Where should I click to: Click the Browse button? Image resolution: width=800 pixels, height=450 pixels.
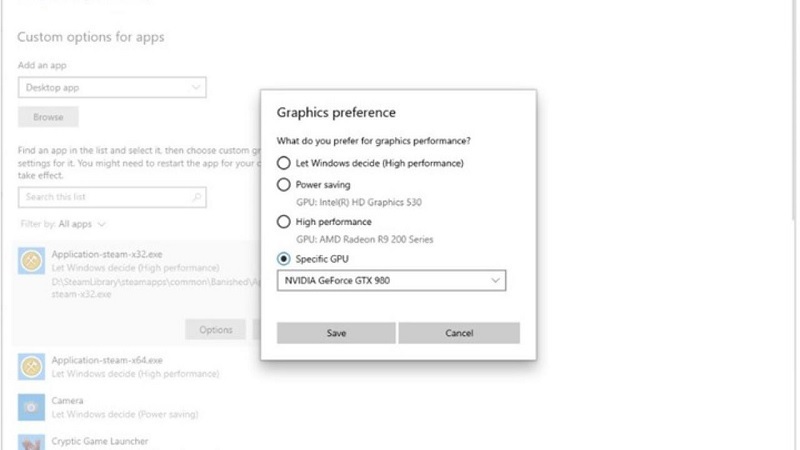(48, 117)
